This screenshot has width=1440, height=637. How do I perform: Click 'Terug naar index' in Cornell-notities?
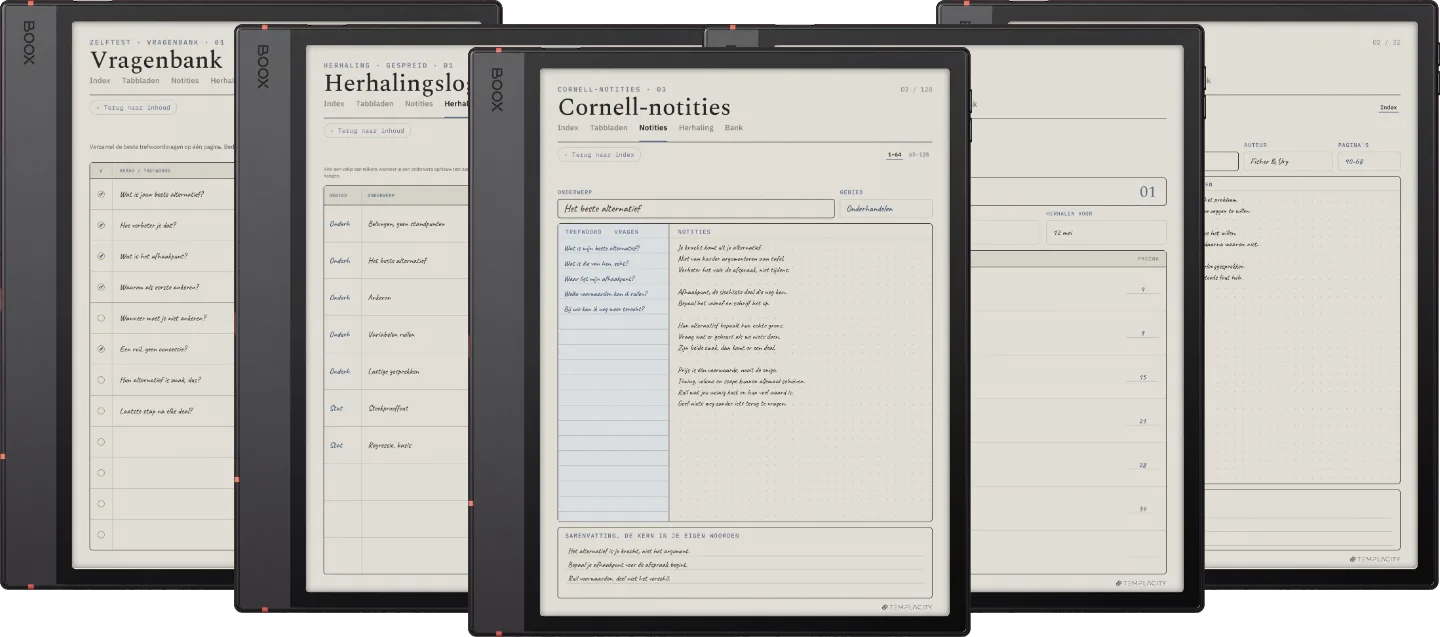[599, 155]
